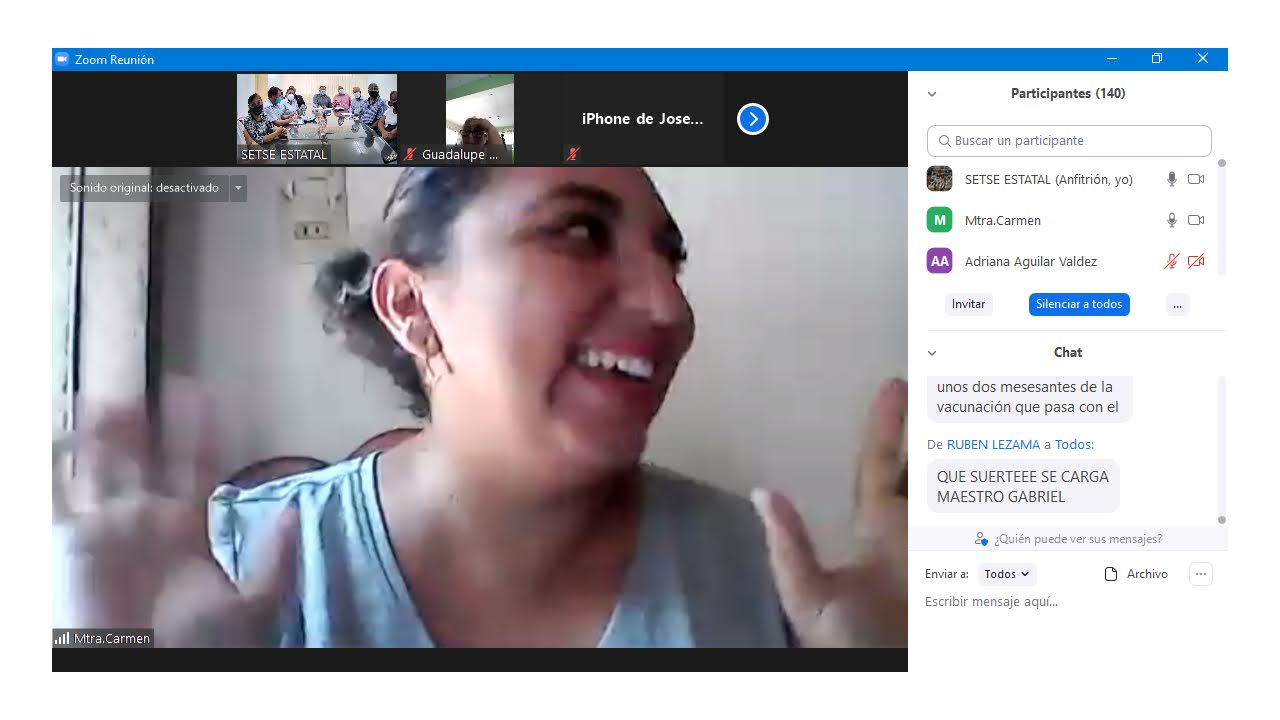The height and width of the screenshot is (720, 1280).
Task: Click chat panel scrollbar
Action: 1221,448
